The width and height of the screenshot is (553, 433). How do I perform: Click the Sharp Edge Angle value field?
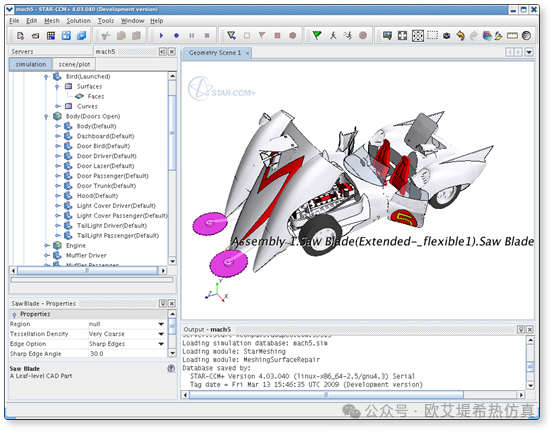click(127, 354)
